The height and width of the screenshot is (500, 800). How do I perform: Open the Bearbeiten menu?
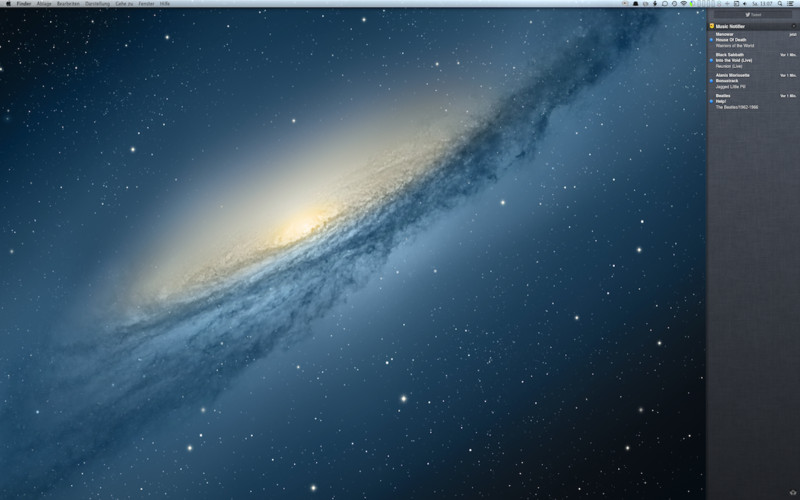point(68,4)
